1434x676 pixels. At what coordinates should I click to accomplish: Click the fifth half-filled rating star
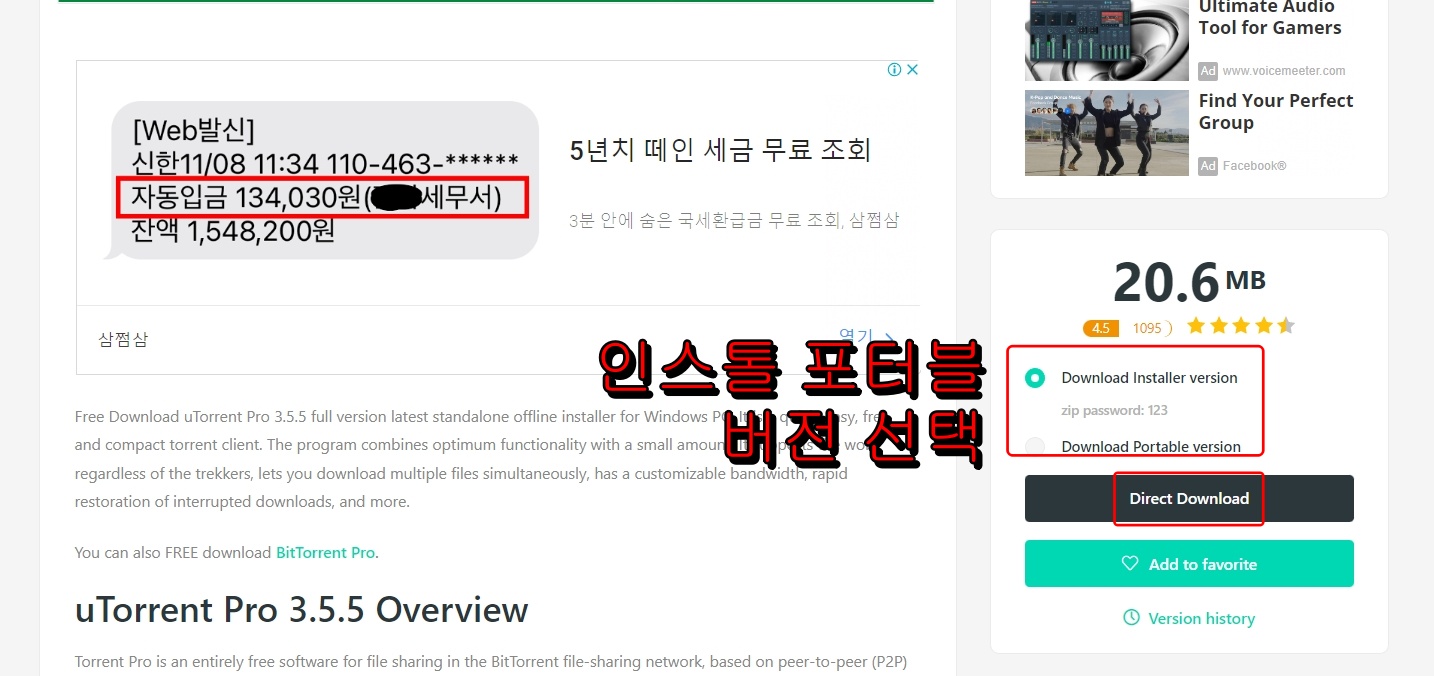(1285, 326)
